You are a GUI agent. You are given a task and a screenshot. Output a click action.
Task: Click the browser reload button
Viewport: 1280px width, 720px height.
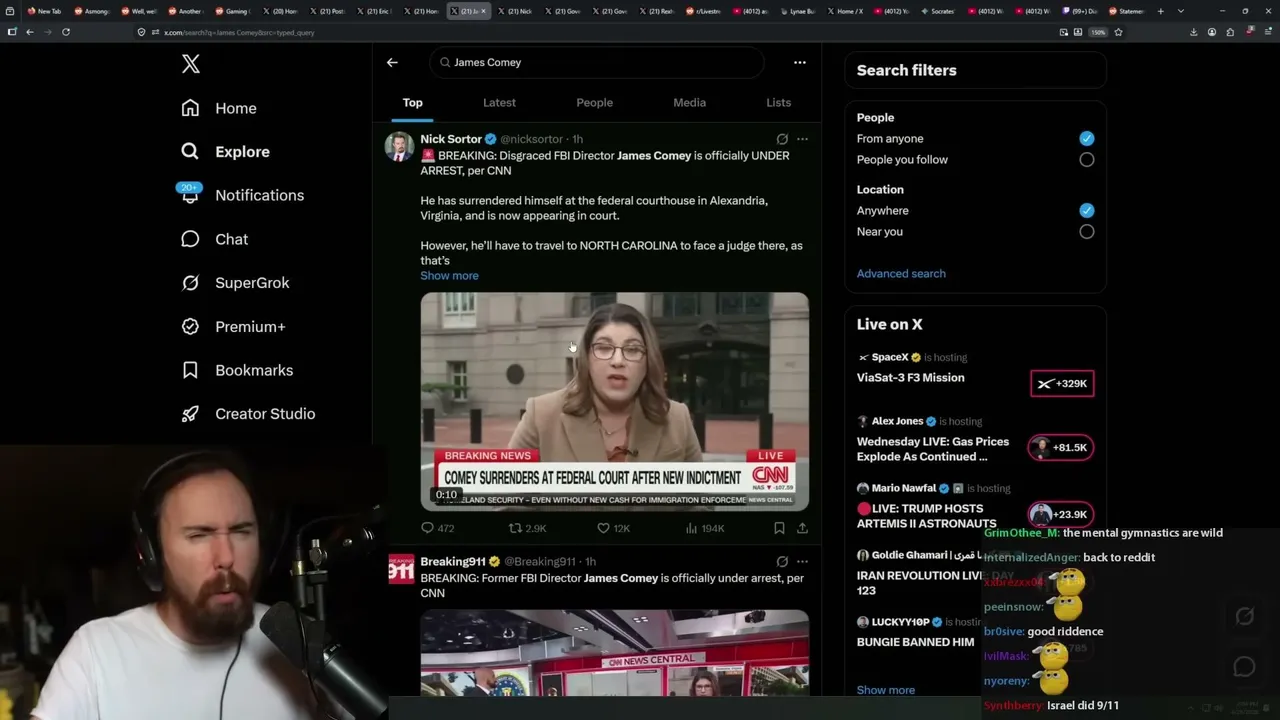tap(66, 32)
